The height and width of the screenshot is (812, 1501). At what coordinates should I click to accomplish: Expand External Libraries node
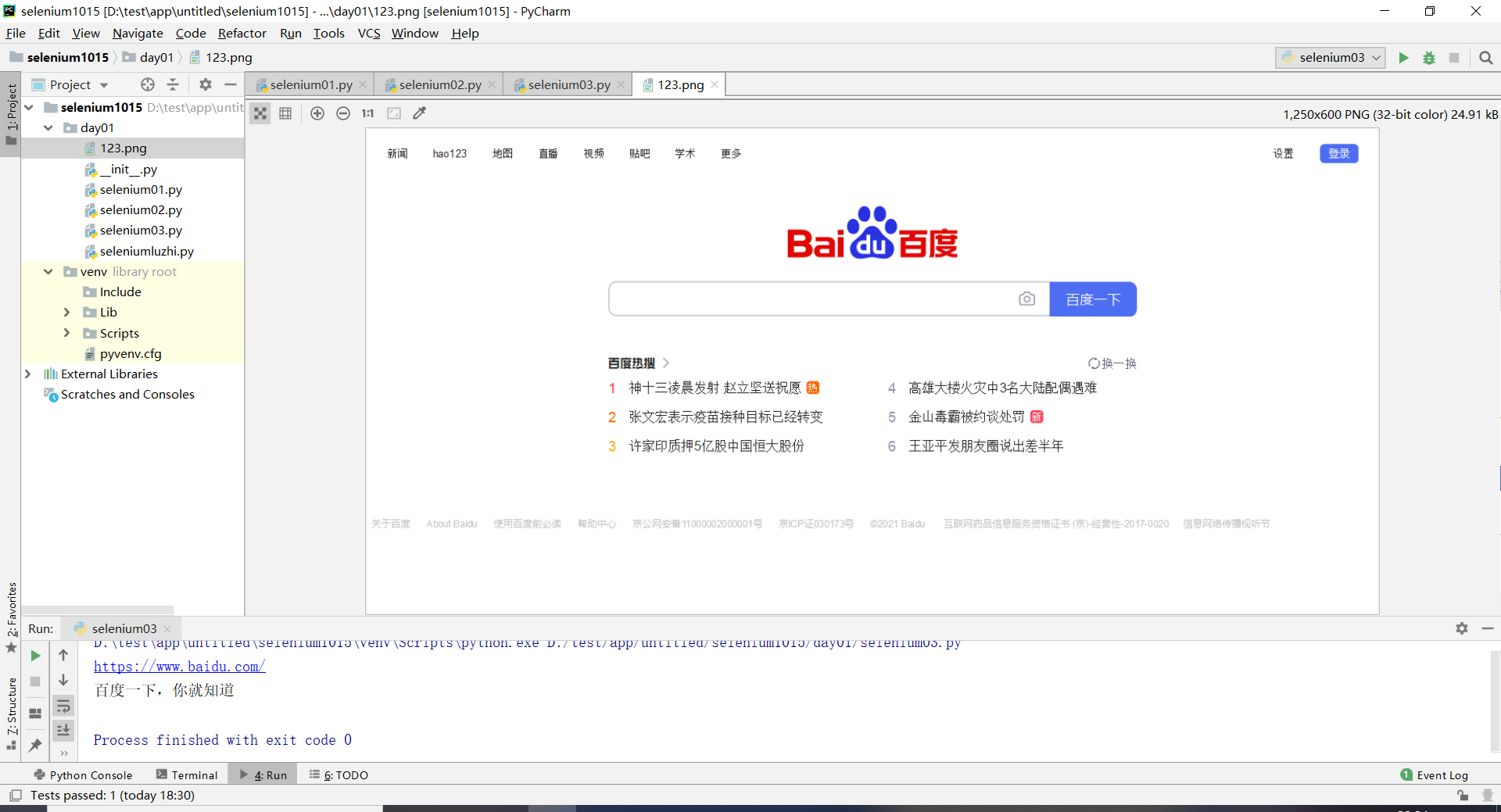[28, 374]
